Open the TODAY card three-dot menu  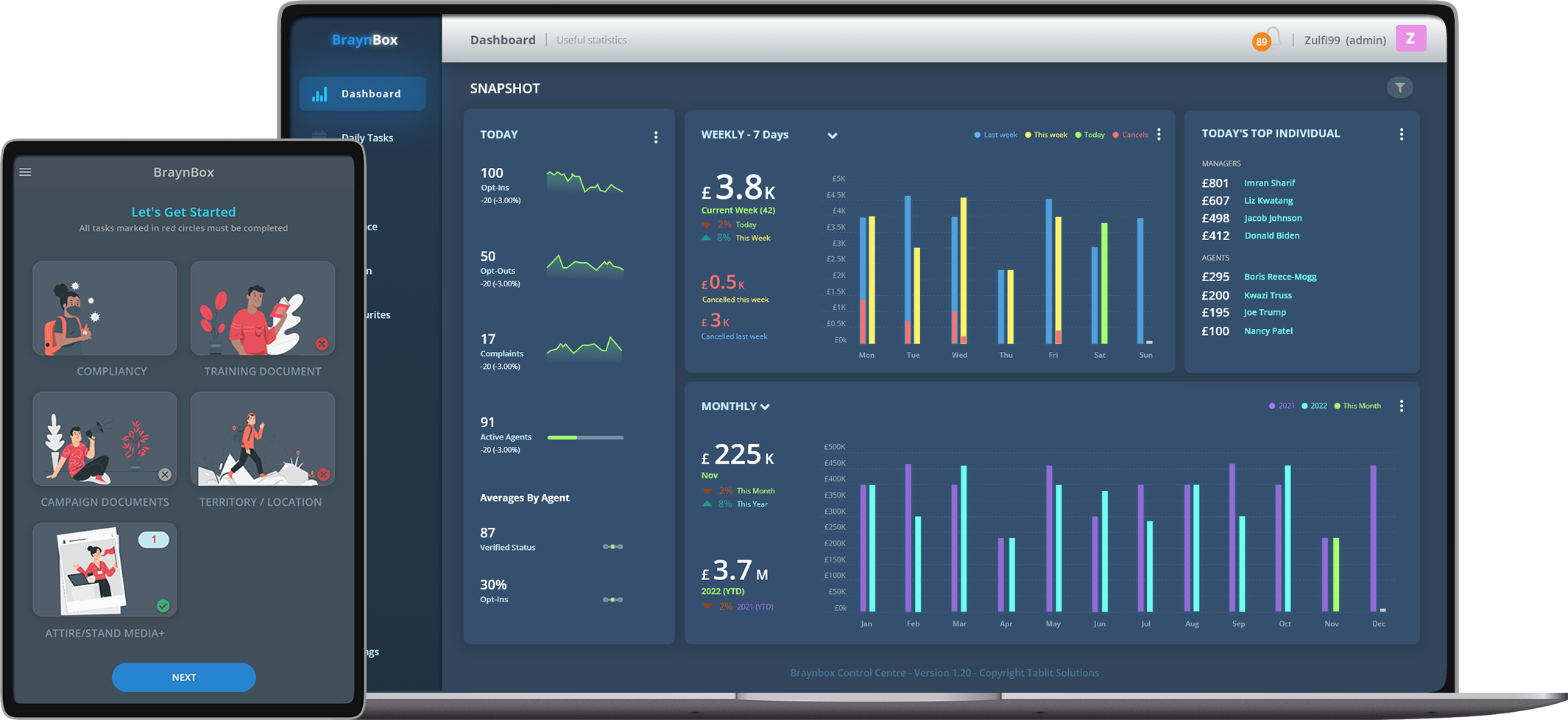pos(655,137)
